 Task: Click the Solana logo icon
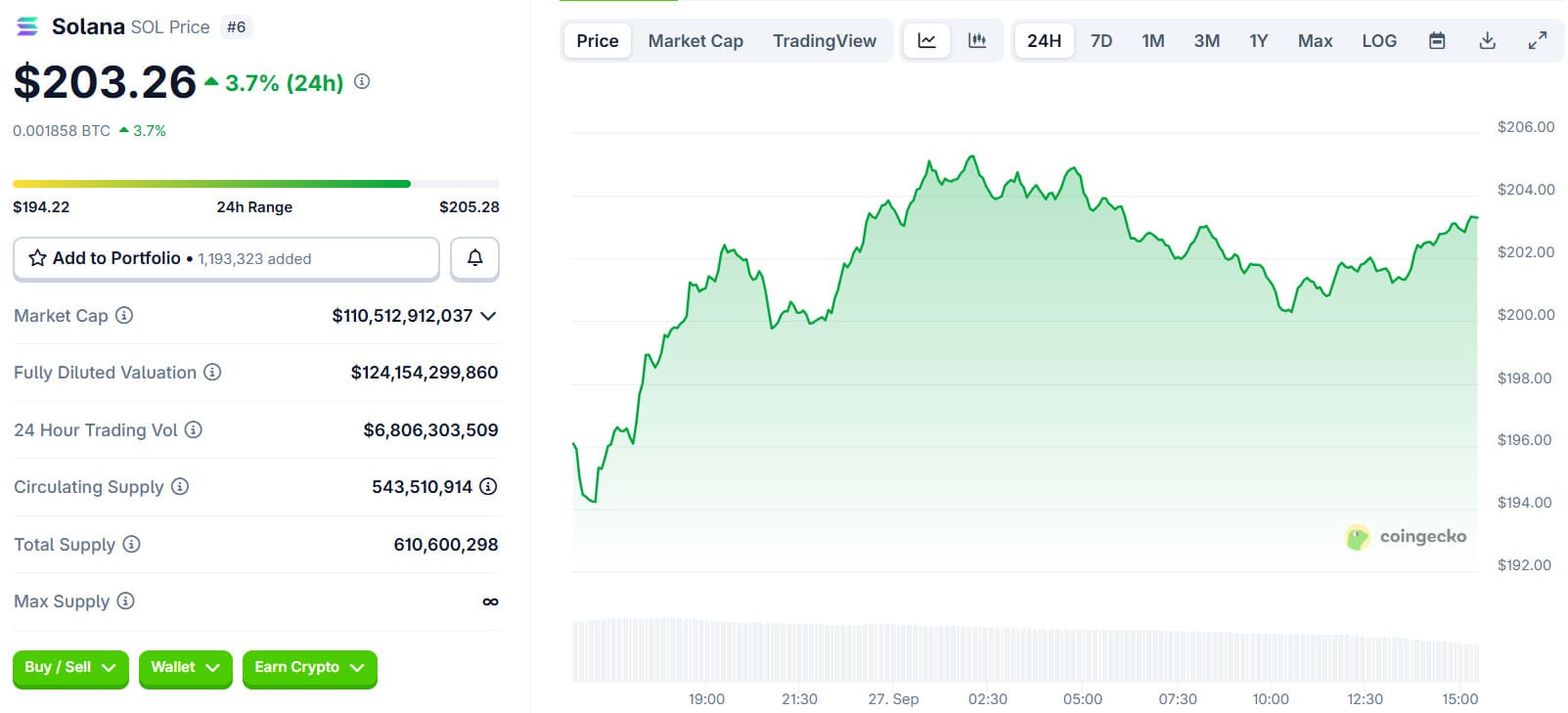[x=27, y=26]
